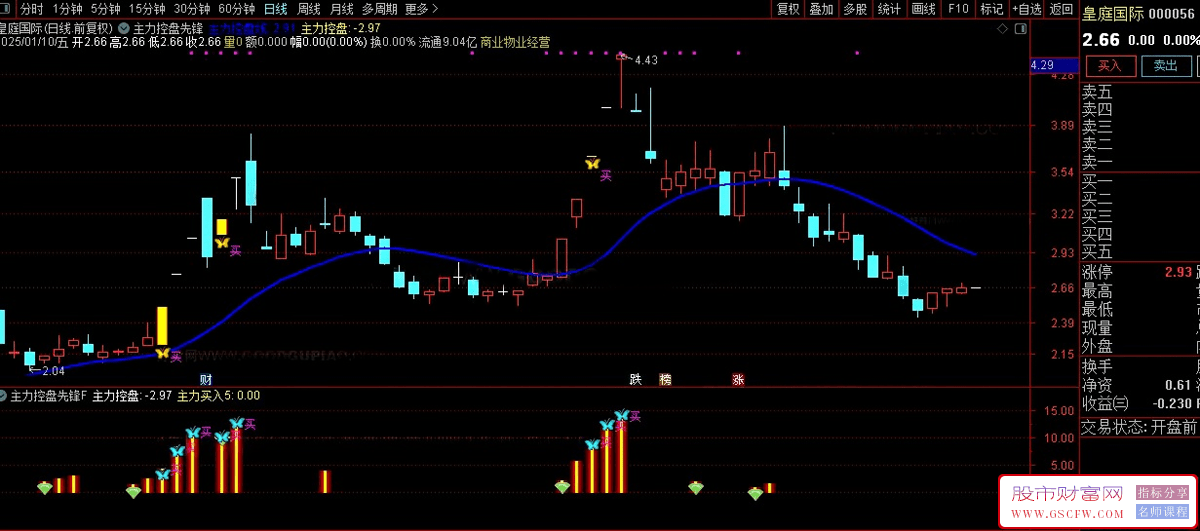Click the 主力买入5 sub-indicator value label
The image size is (1200, 531).
click(218, 397)
